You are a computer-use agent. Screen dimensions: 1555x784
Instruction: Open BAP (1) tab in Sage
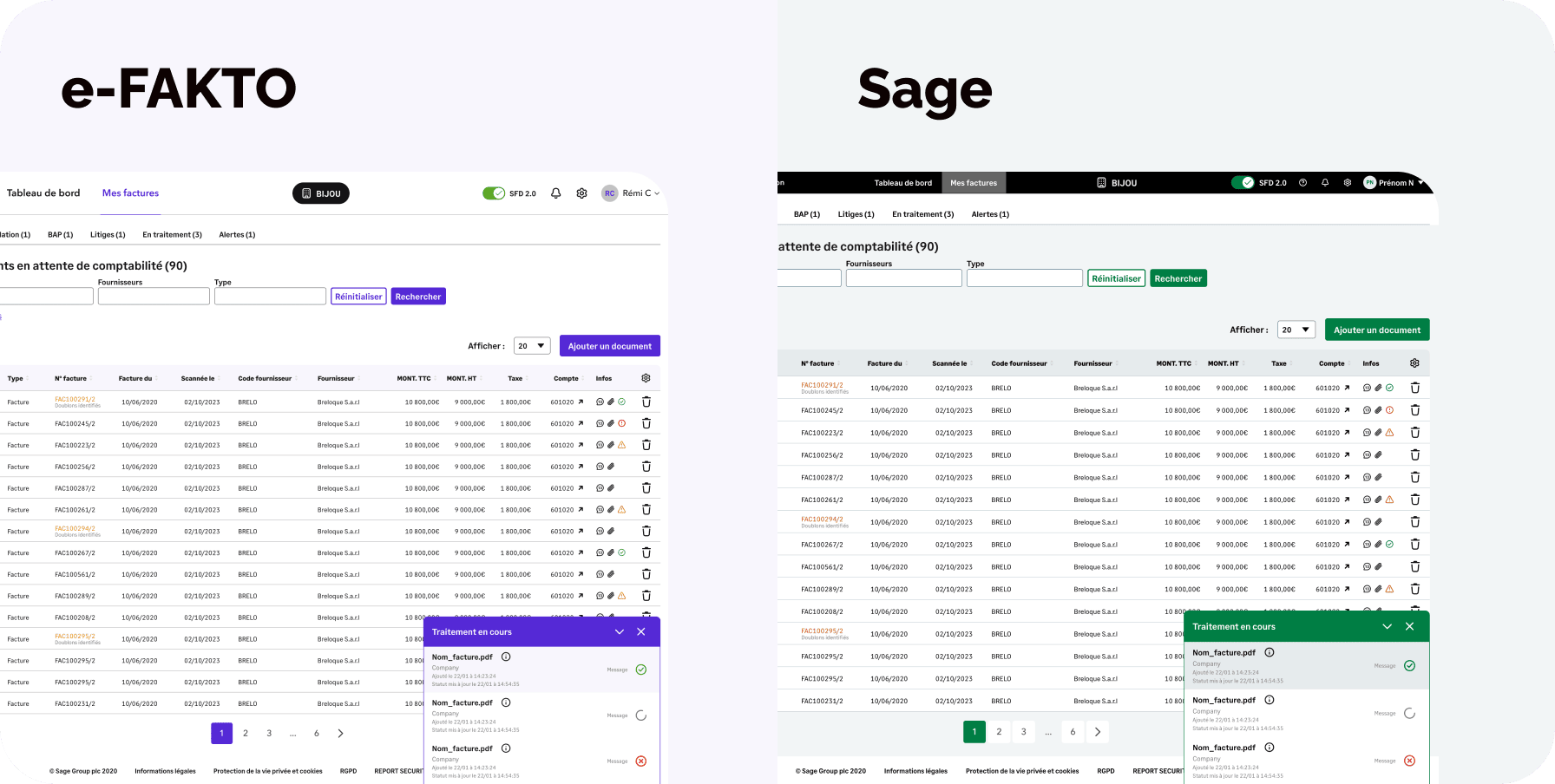click(x=807, y=214)
